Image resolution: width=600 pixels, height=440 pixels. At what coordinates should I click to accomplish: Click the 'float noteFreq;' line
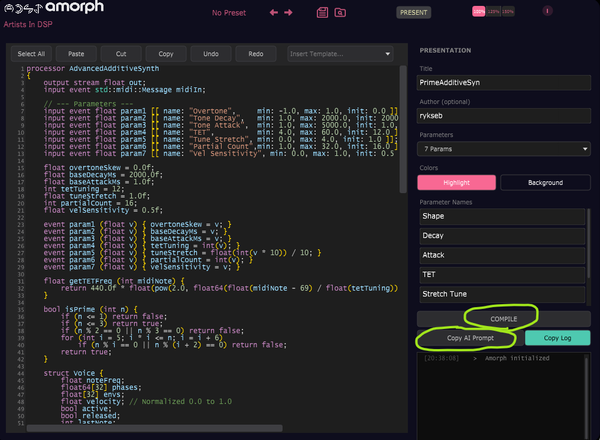pyautogui.click(x=93, y=380)
